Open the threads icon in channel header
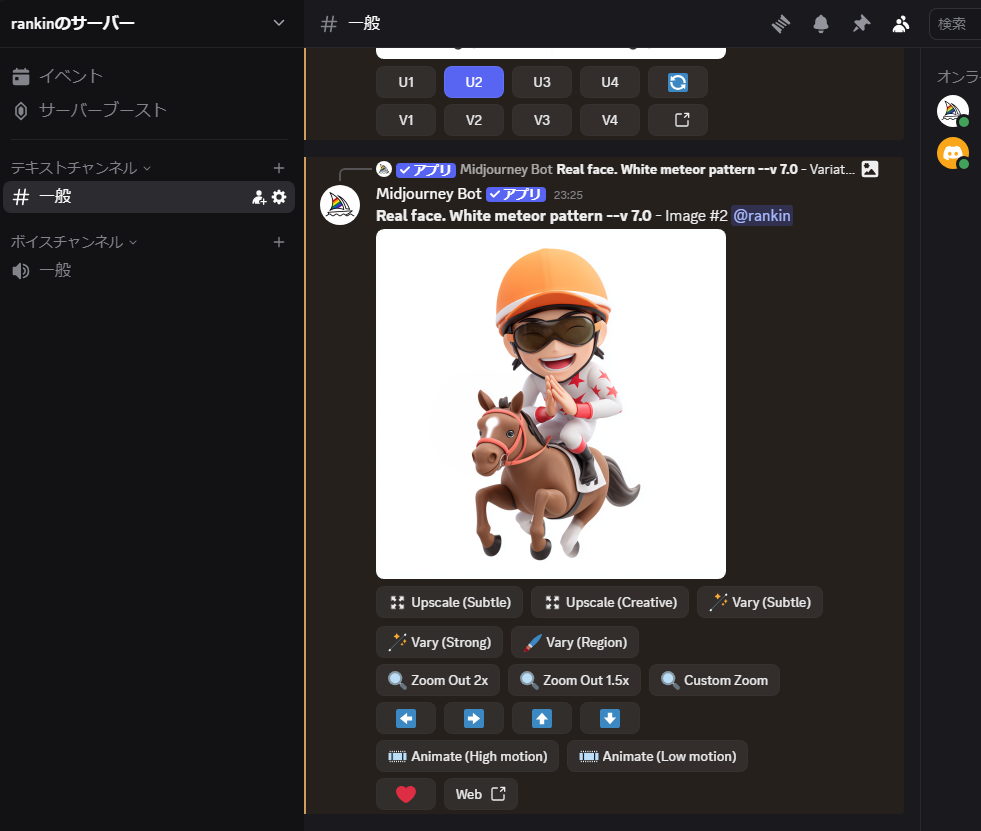981x831 pixels. coord(781,24)
